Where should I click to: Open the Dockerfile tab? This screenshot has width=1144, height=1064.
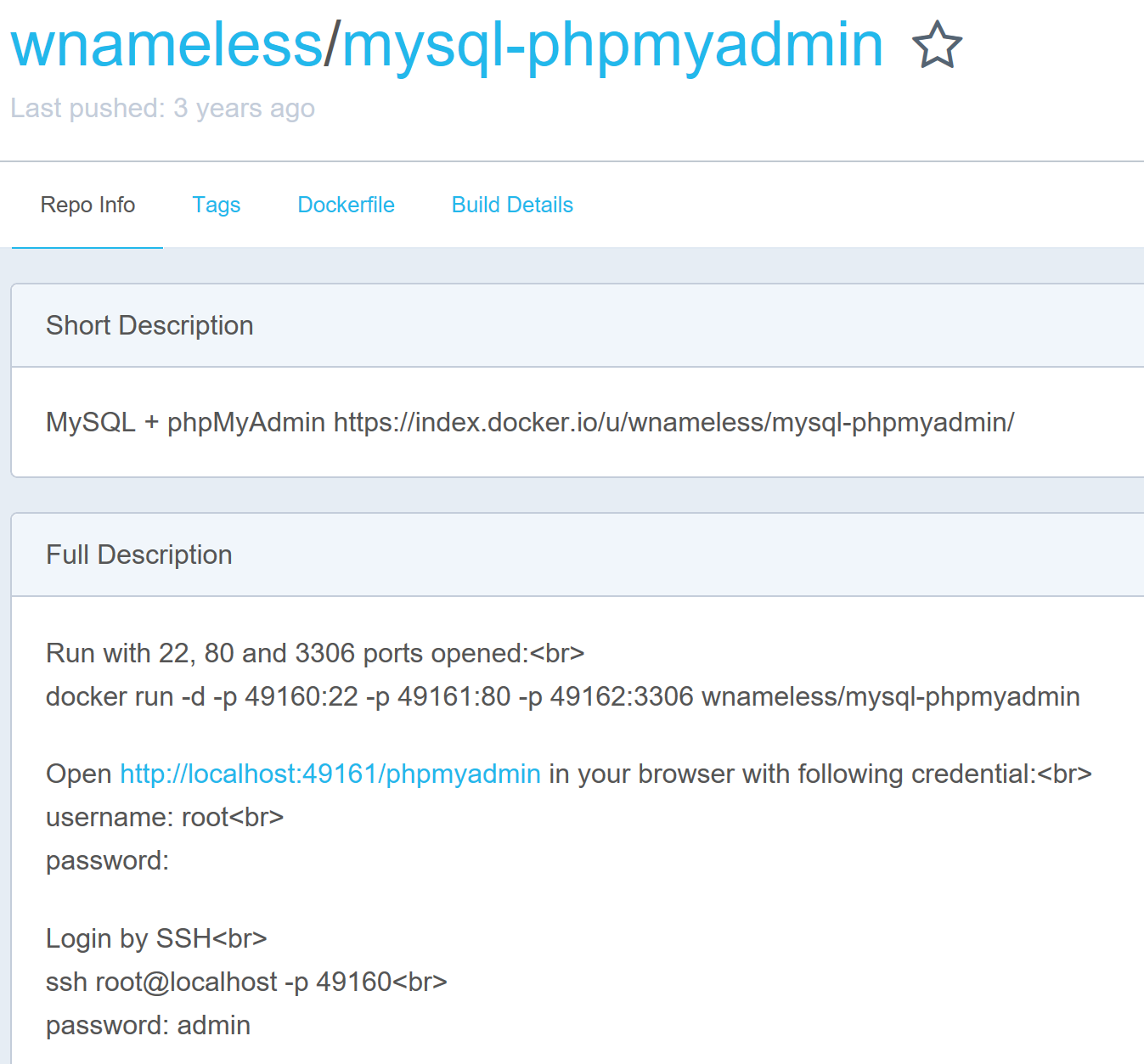coord(346,205)
